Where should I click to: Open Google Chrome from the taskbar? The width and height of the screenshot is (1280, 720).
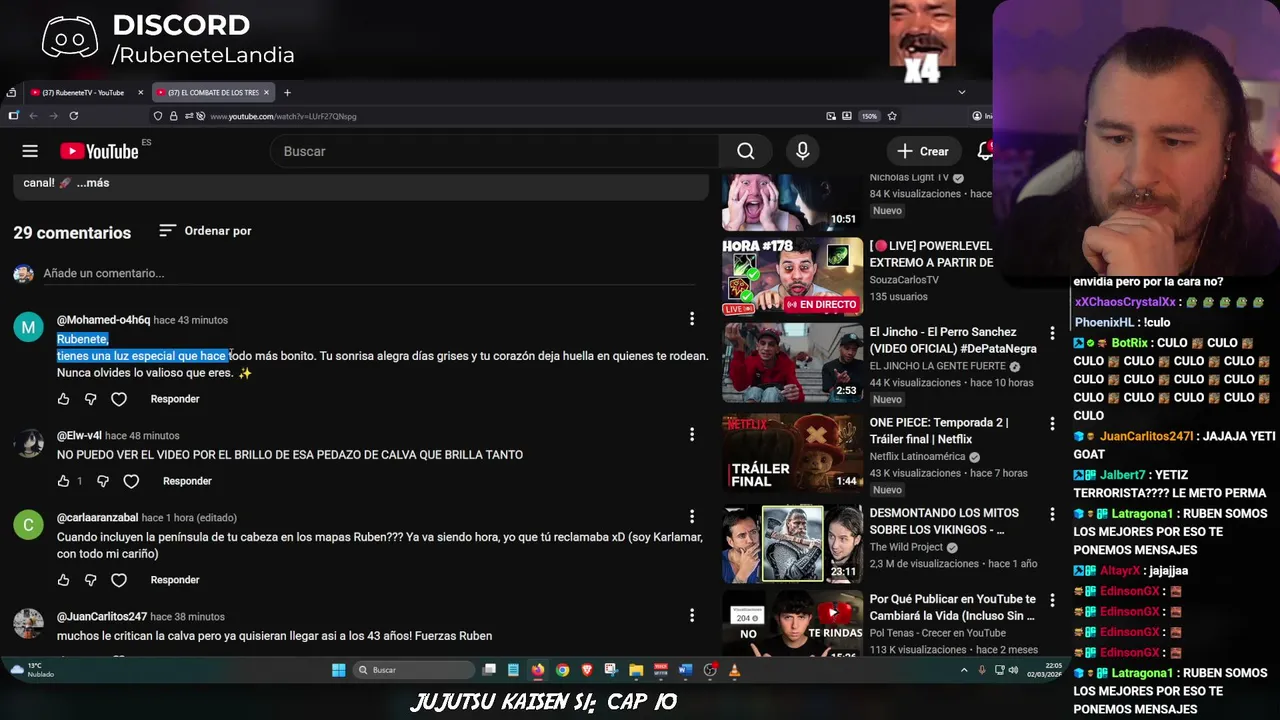click(562, 670)
